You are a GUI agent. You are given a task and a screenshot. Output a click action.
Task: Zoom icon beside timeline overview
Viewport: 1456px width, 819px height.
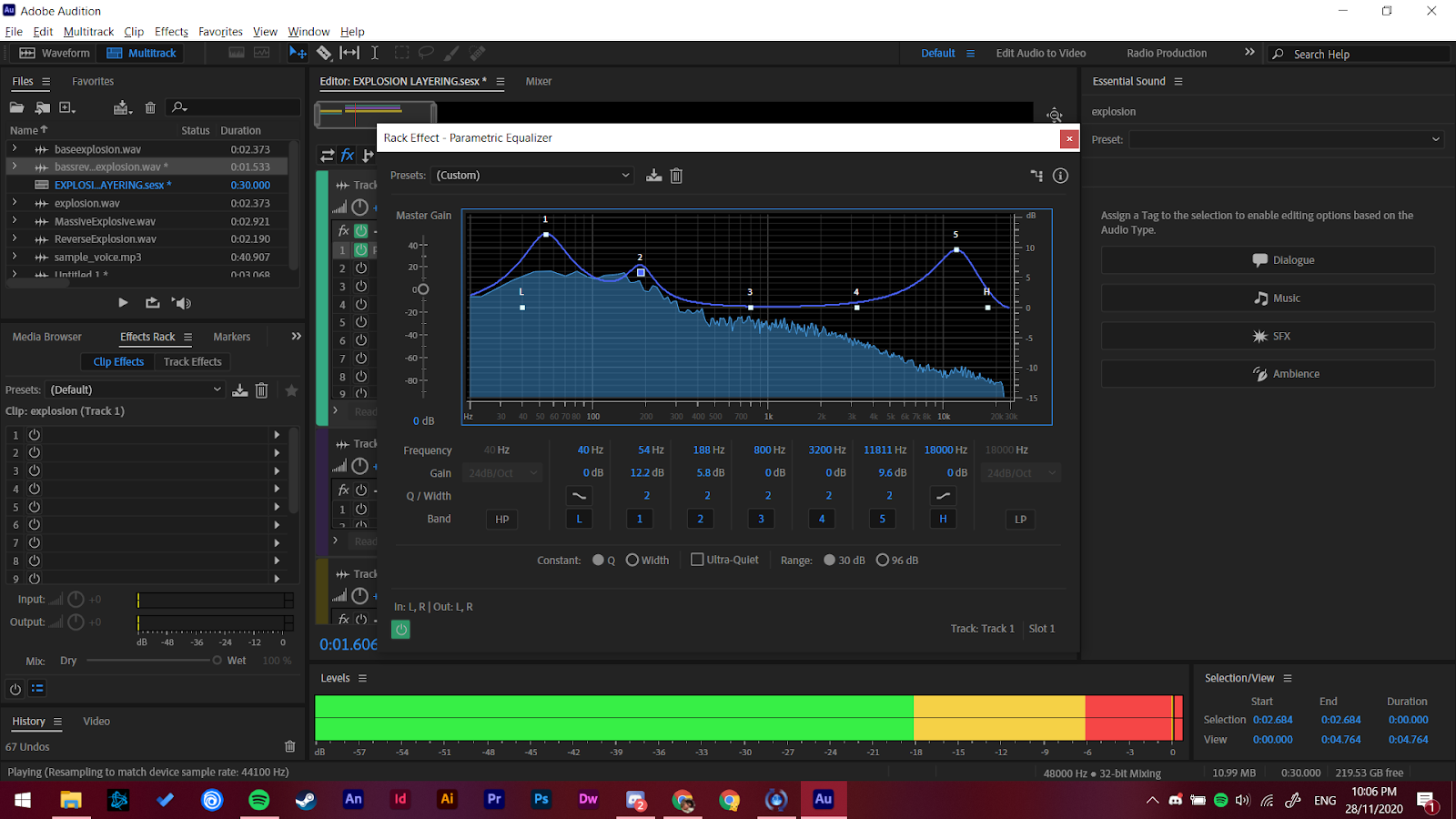1054,115
